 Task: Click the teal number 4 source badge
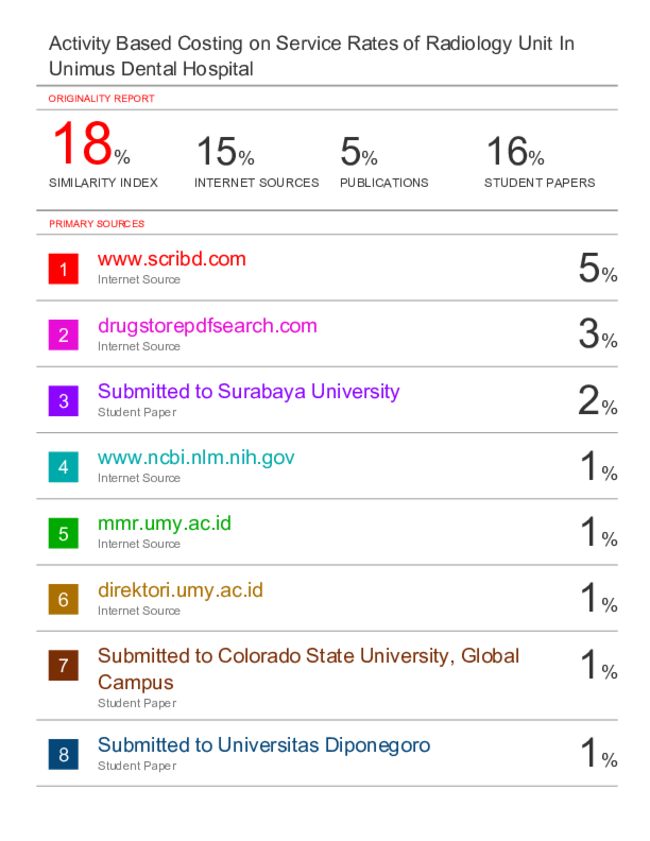tap(63, 467)
